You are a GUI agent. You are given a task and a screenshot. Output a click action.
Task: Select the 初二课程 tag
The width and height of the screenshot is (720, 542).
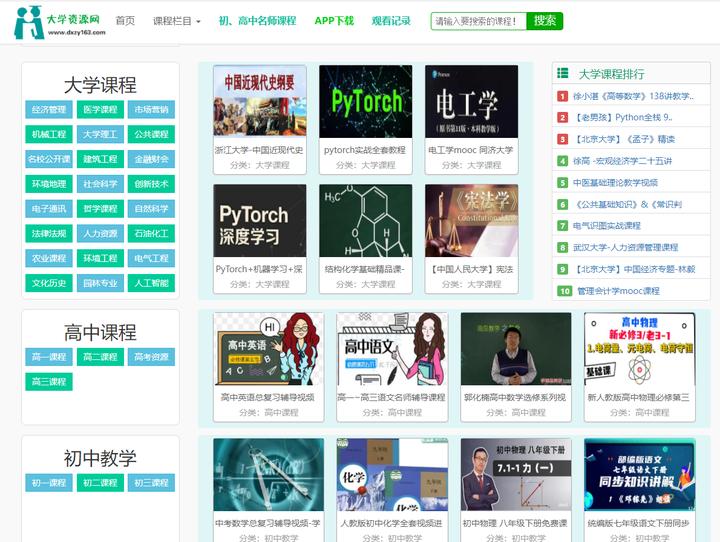click(100, 483)
